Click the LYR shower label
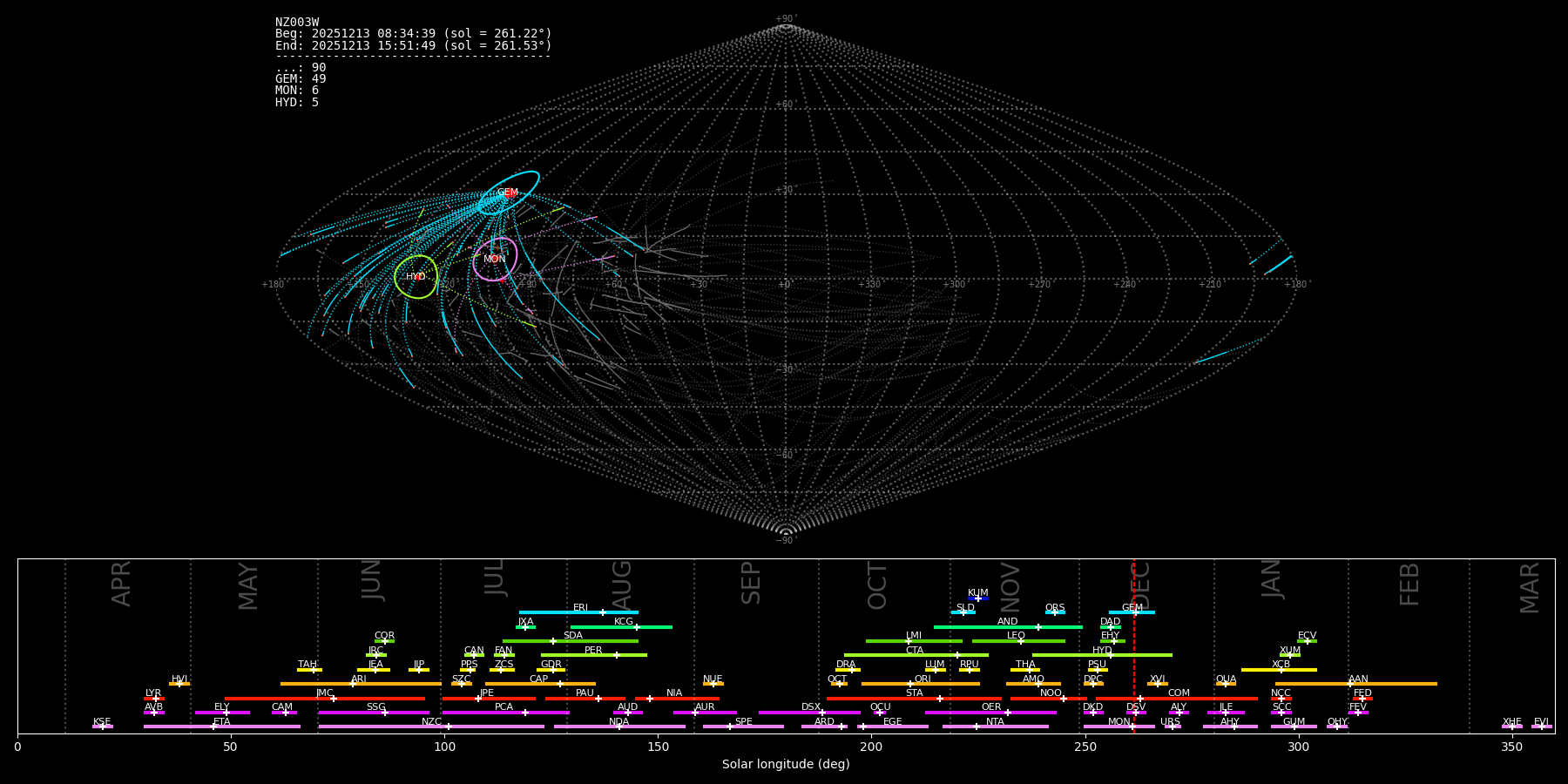The image size is (1568, 784). point(153,693)
